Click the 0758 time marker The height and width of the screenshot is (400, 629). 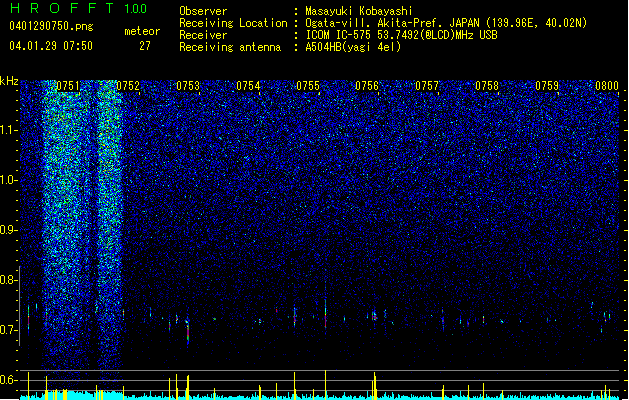click(x=487, y=86)
